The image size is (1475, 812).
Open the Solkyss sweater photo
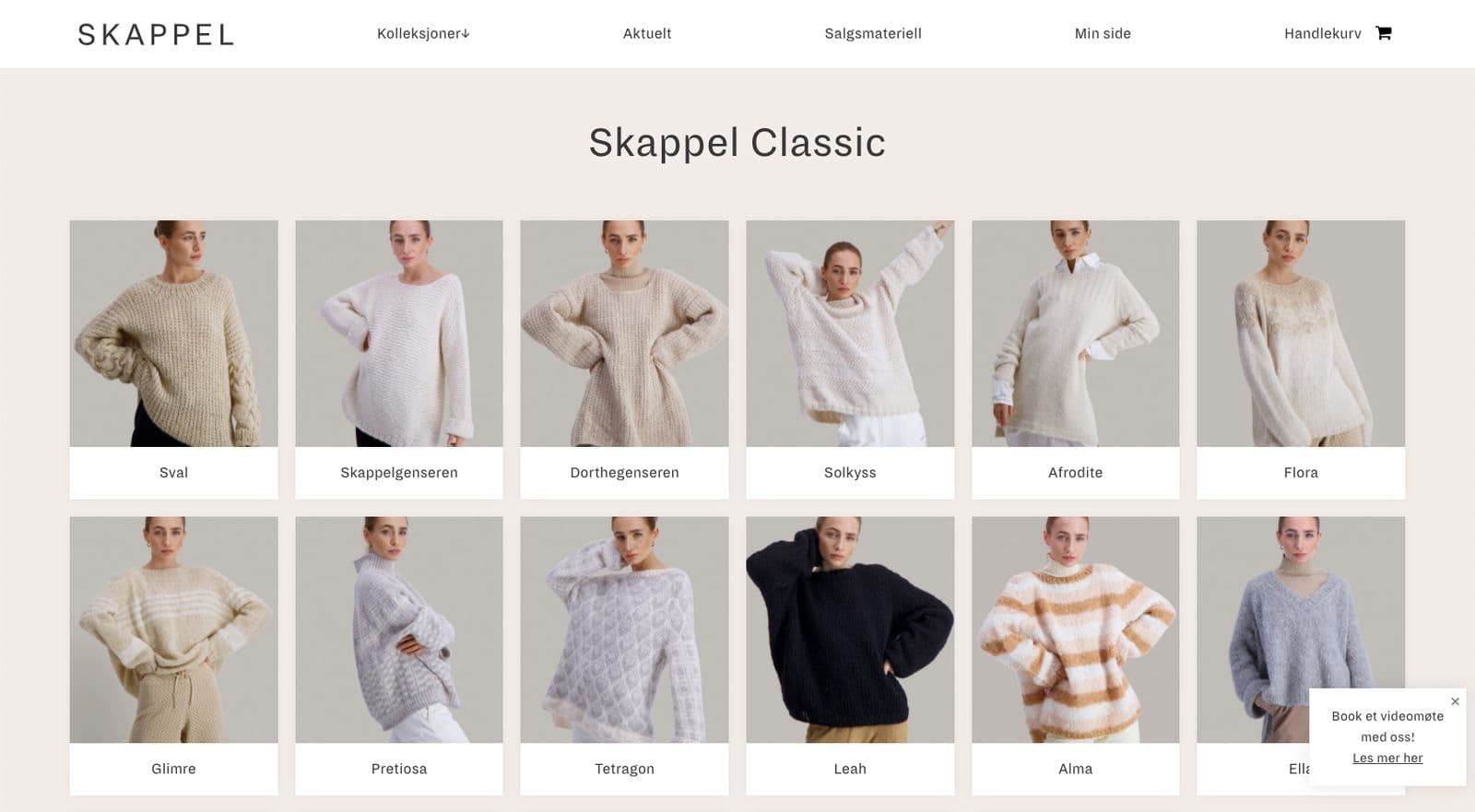coord(850,334)
